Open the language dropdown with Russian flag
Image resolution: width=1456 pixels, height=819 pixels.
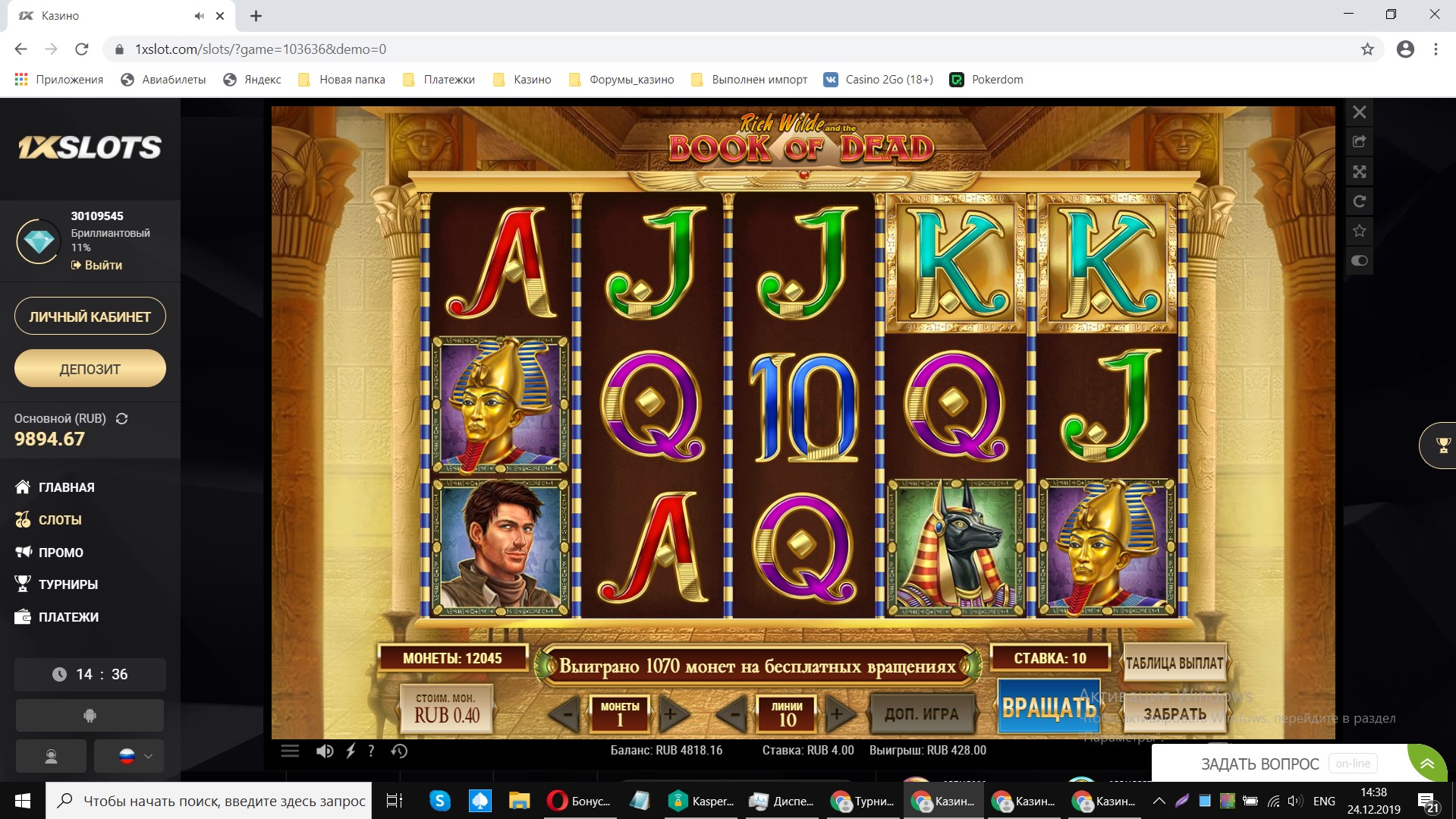129,756
